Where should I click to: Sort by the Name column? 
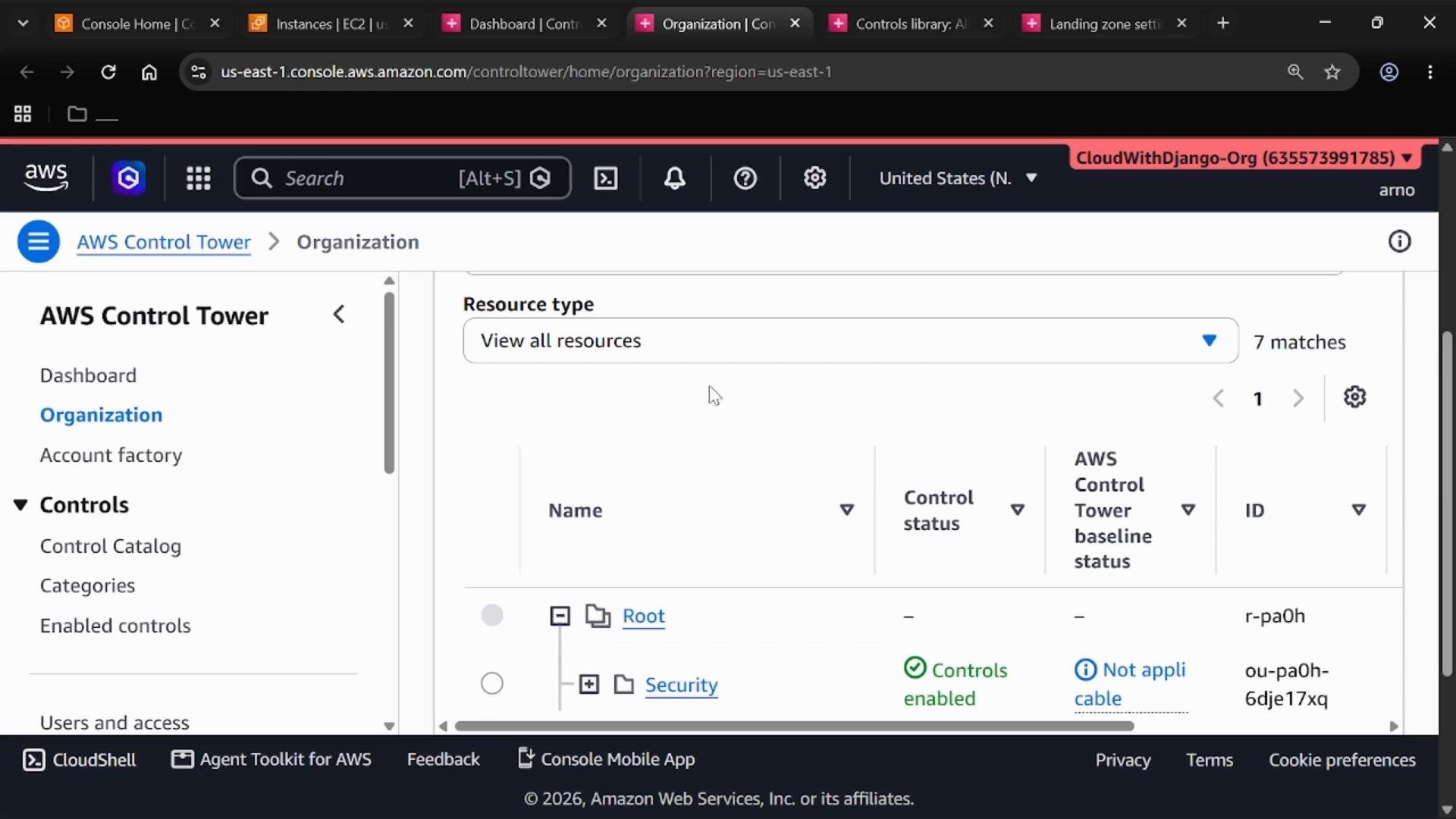847,510
